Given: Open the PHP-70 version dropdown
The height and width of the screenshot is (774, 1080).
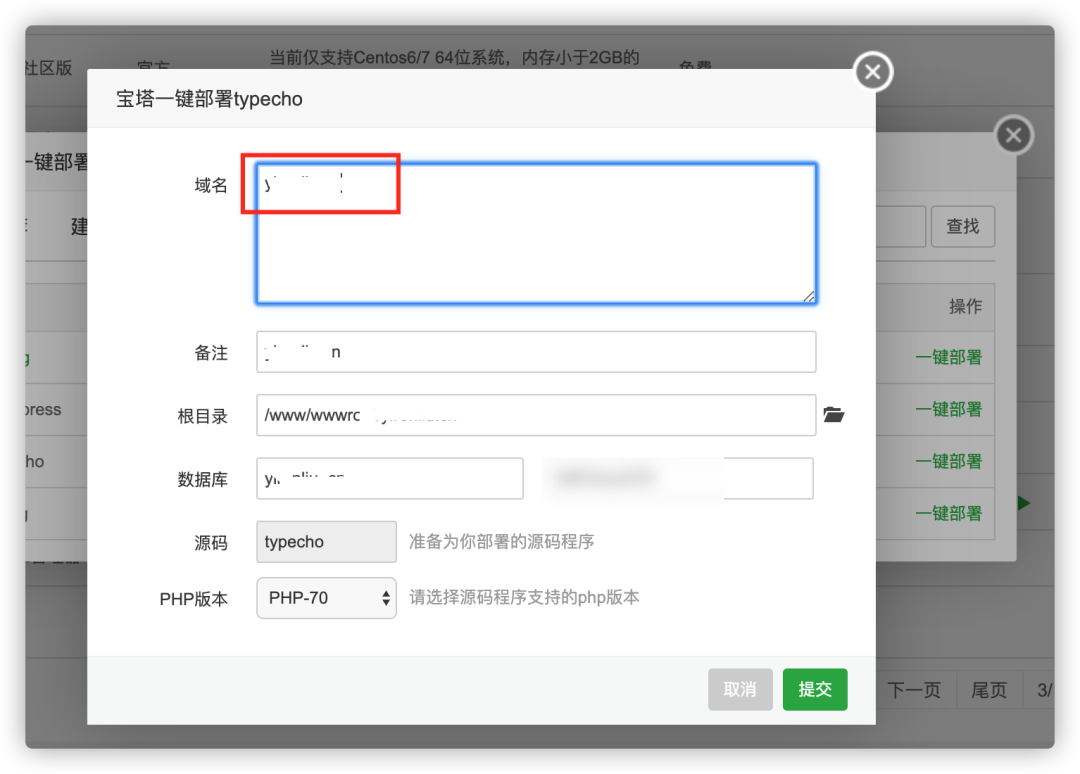Looking at the screenshot, I should [x=326, y=598].
